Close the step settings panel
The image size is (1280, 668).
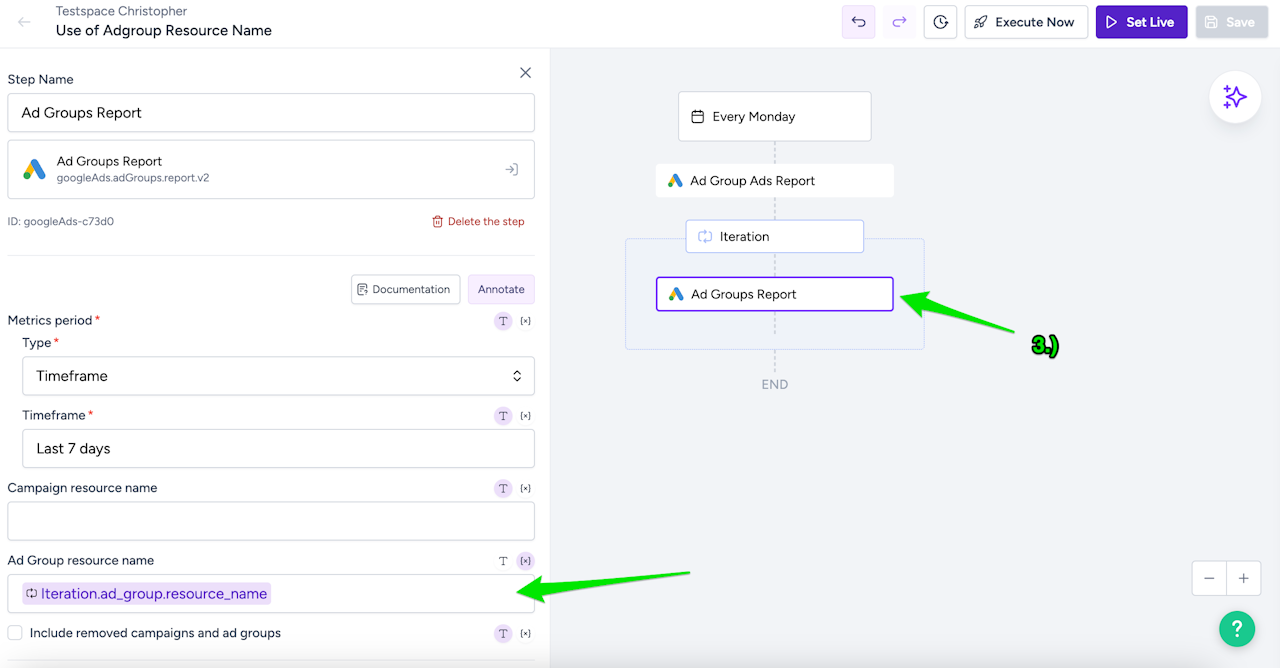(525, 73)
